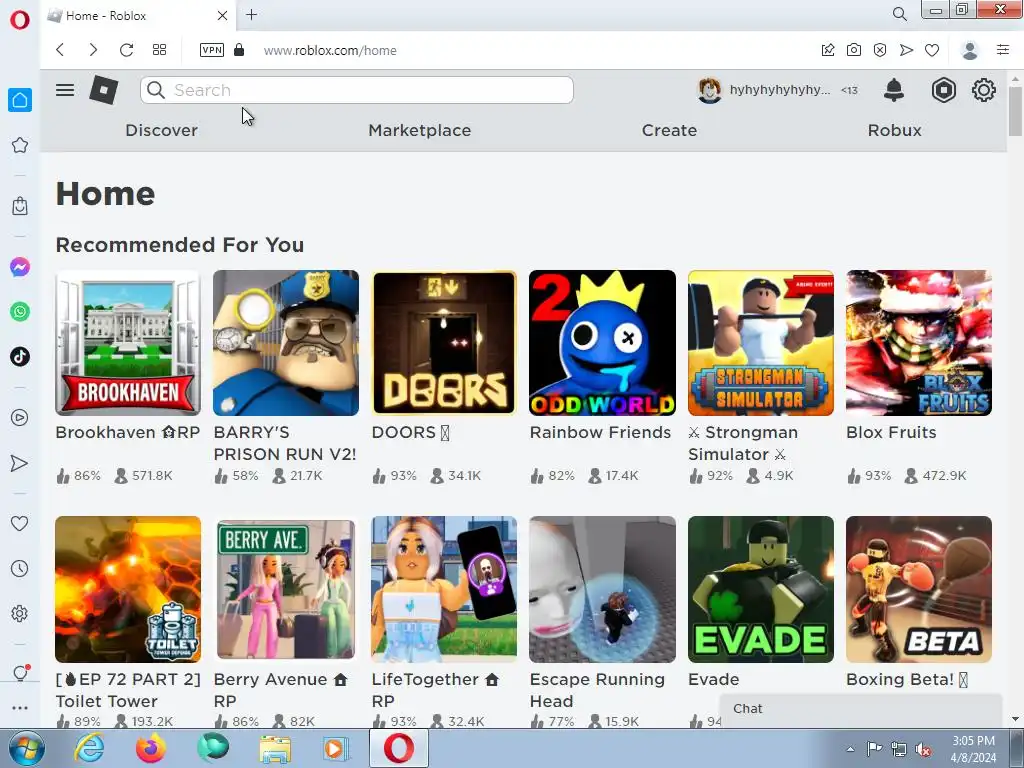Open BARRY'S PRISON RUN V2 thumbnail
The width and height of the screenshot is (1024, 768).
(x=286, y=343)
